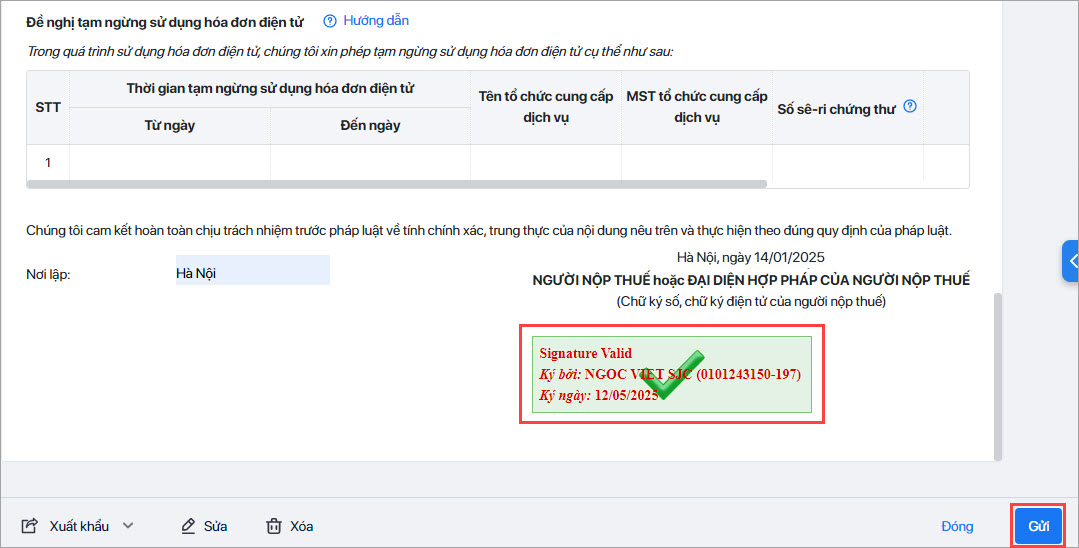Click the Hướng dẫn help circle icon
This screenshot has width=1079, height=548.
(330, 21)
